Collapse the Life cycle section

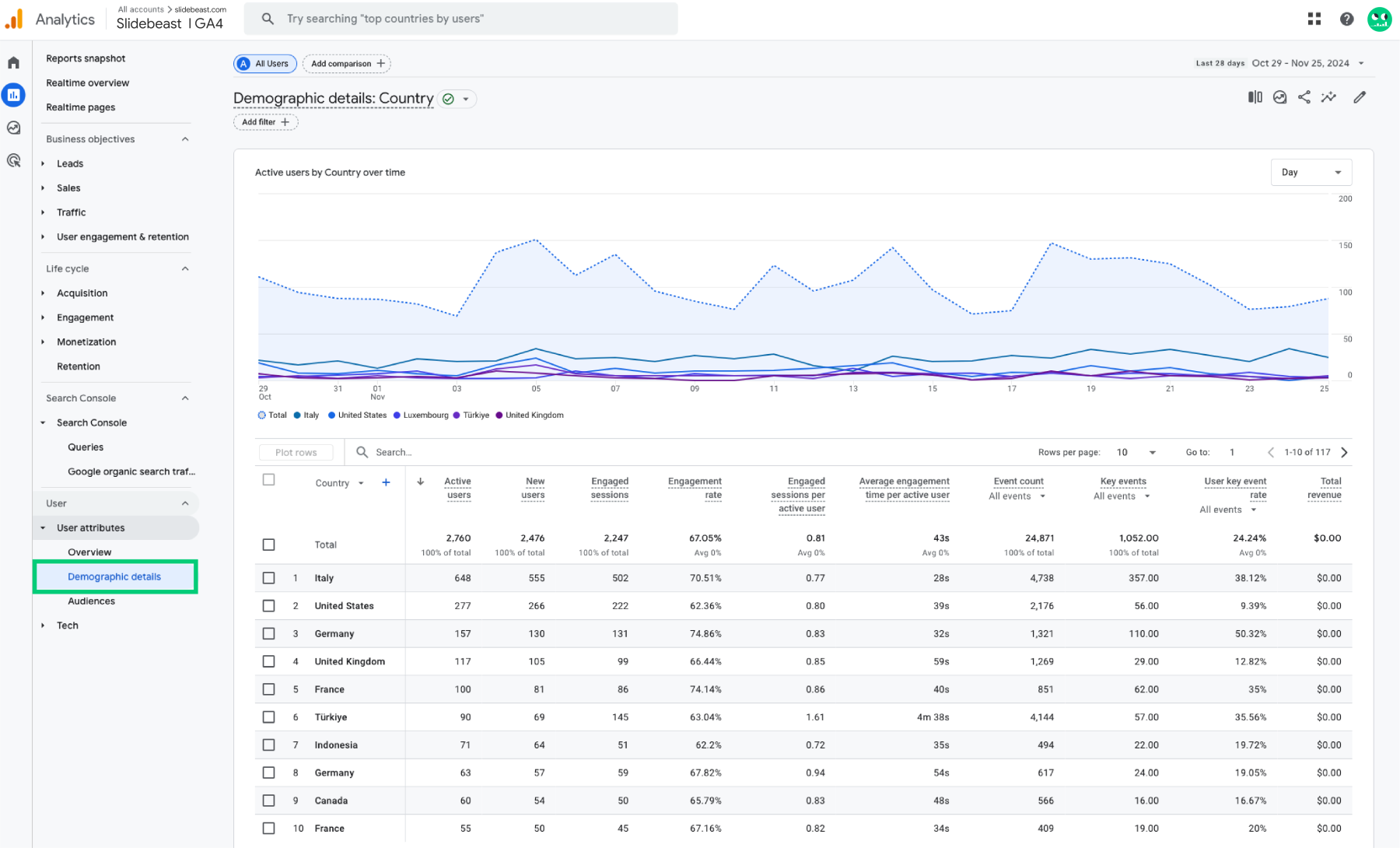(185, 268)
